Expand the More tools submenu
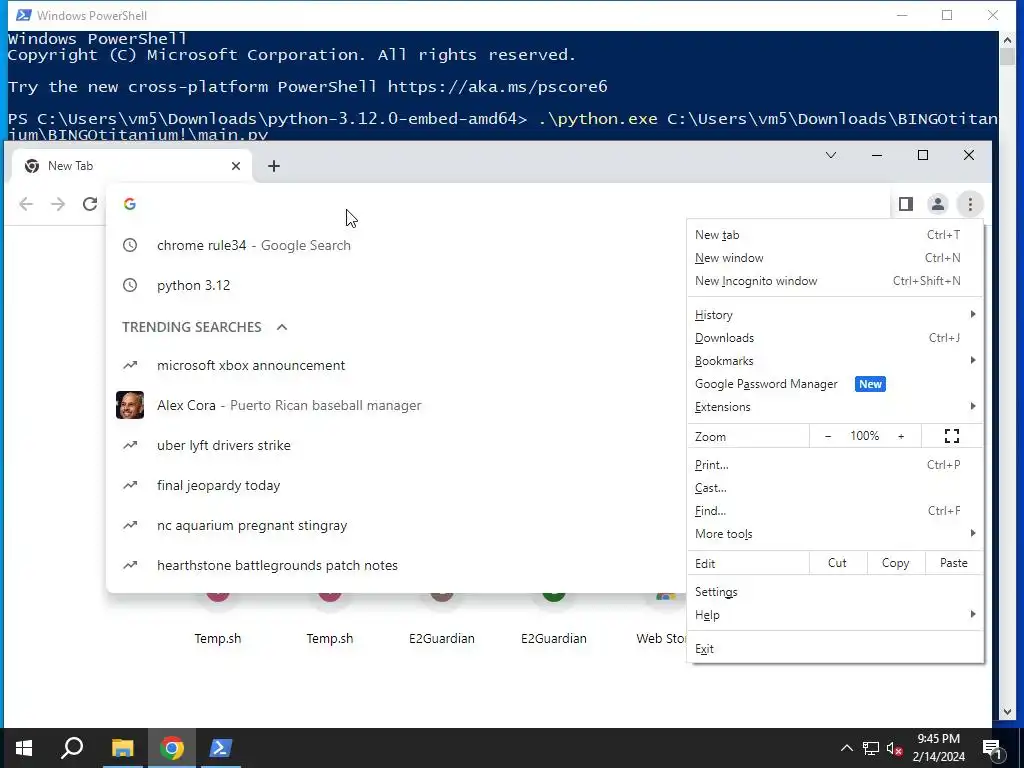The height and width of the screenshot is (768, 1024). point(835,534)
